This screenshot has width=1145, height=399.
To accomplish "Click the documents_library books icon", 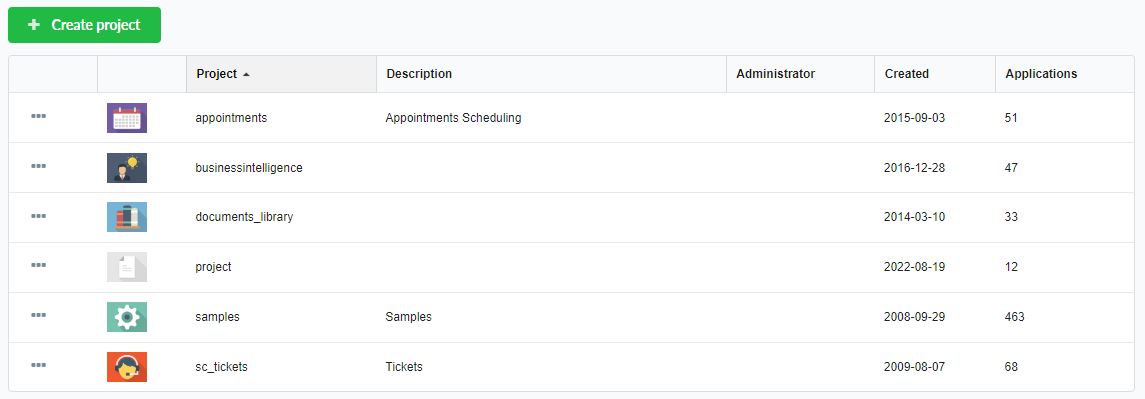I will [x=127, y=217].
